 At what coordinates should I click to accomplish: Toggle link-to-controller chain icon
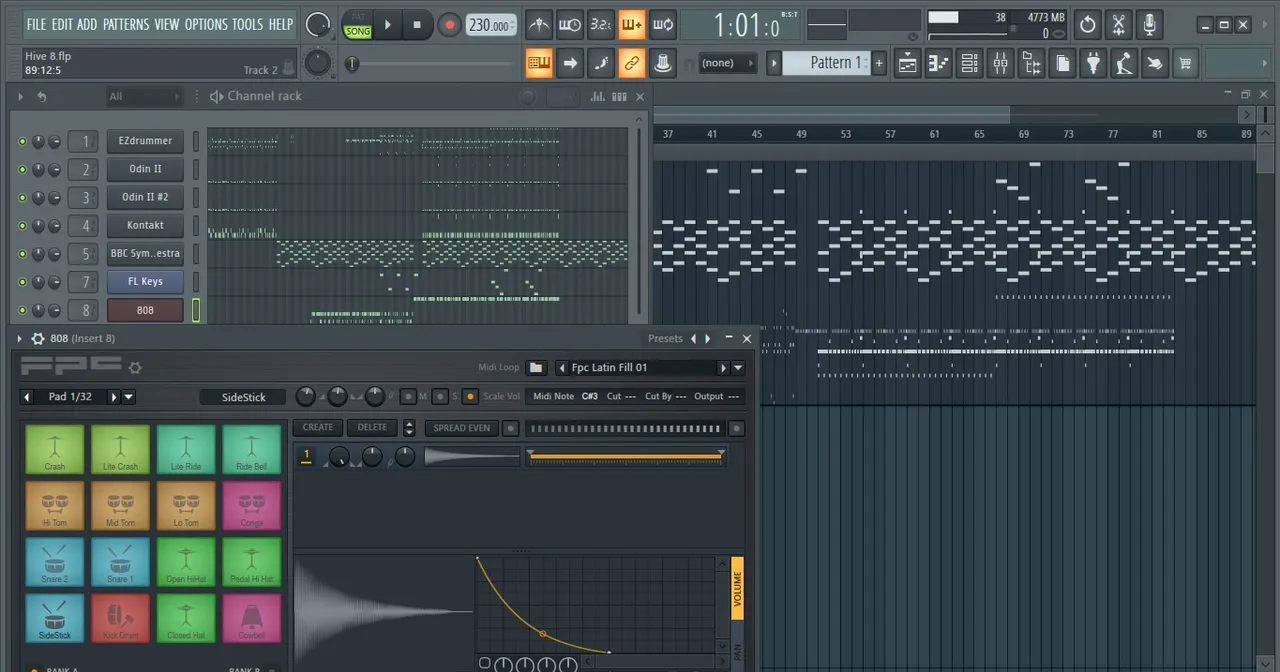tap(632, 63)
